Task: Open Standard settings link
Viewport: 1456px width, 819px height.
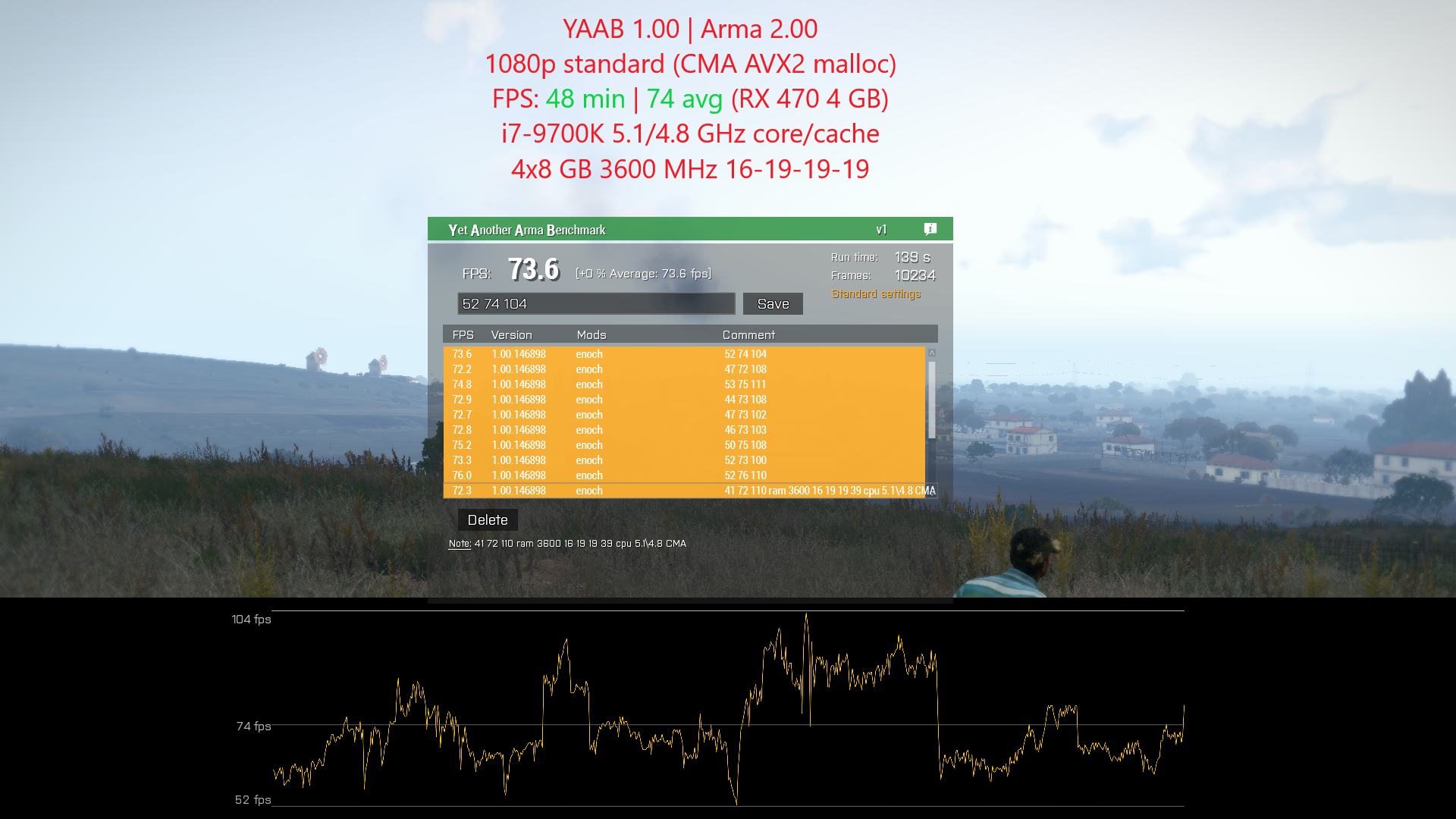Action: pos(876,294)
